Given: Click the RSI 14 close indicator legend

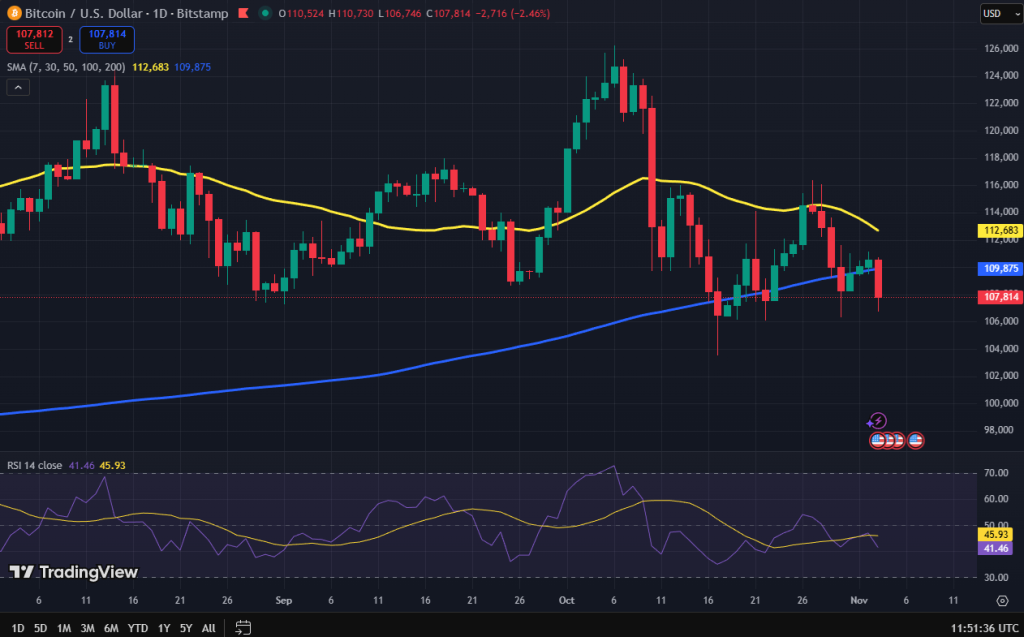Looking at the screenshot, I should (35, 465).
